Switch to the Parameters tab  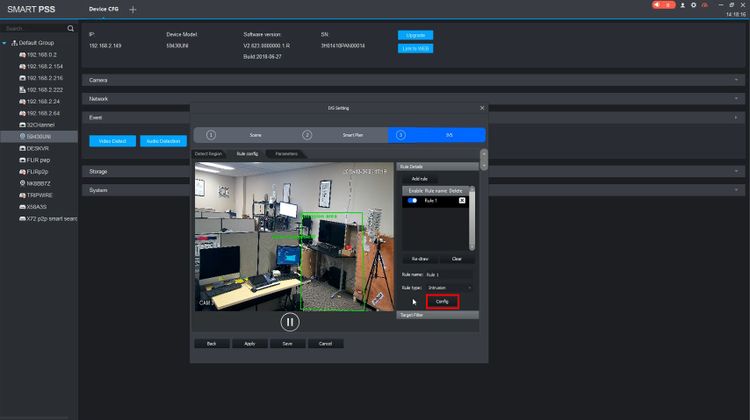(287, 154)
